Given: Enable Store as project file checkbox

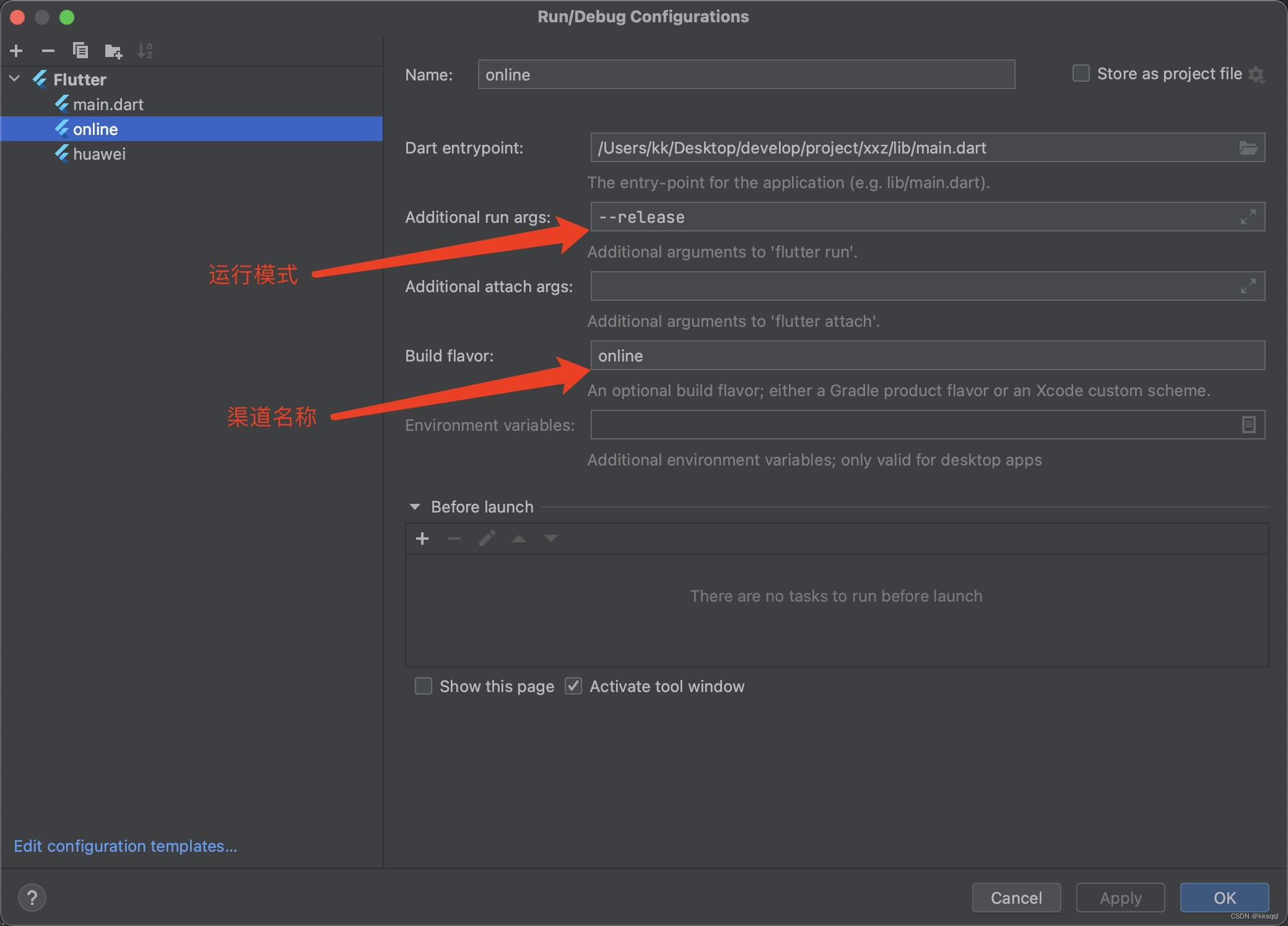Looking at the screenshot, I should [x=1081, y=74].
